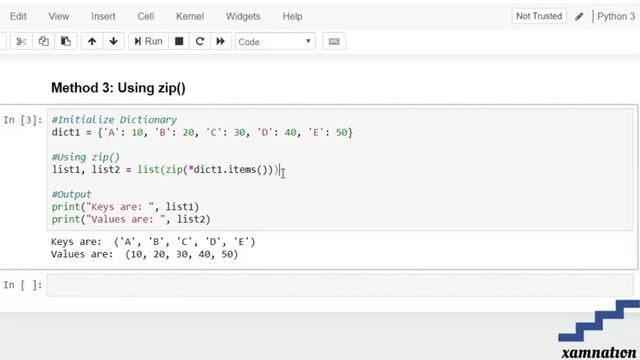Open the Widgets menu

click(243, 16)
